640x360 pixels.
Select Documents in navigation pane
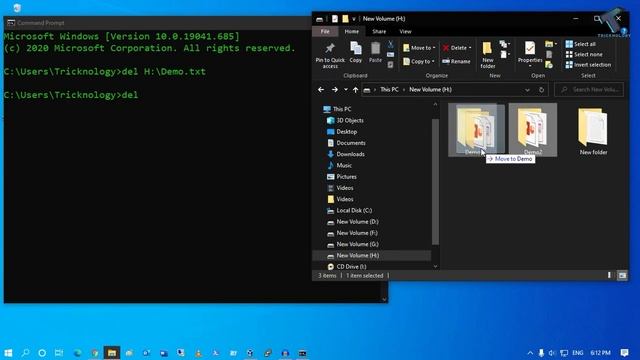coord(346,143)
